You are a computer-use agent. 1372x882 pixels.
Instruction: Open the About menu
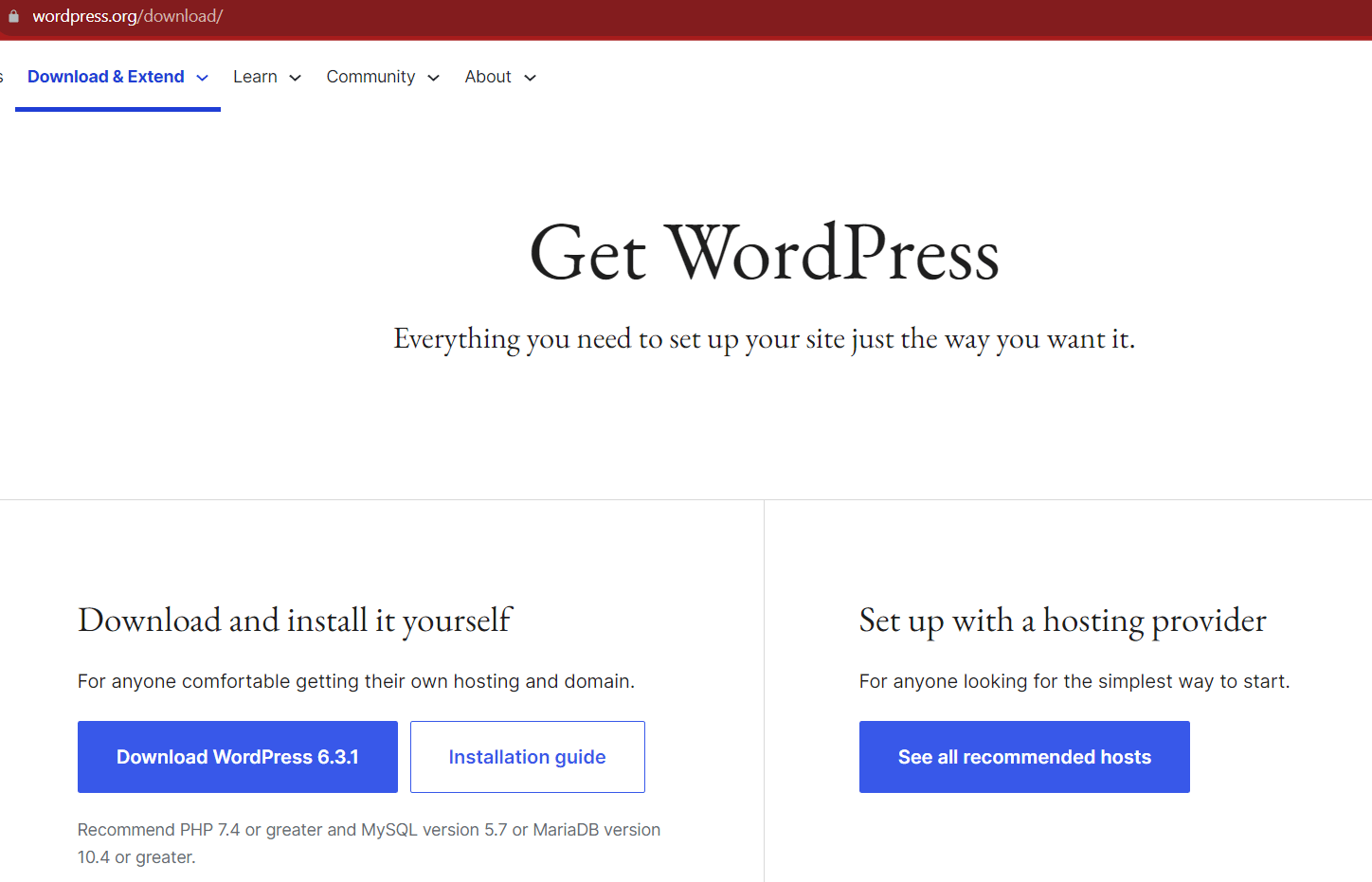tap(488, 77)
